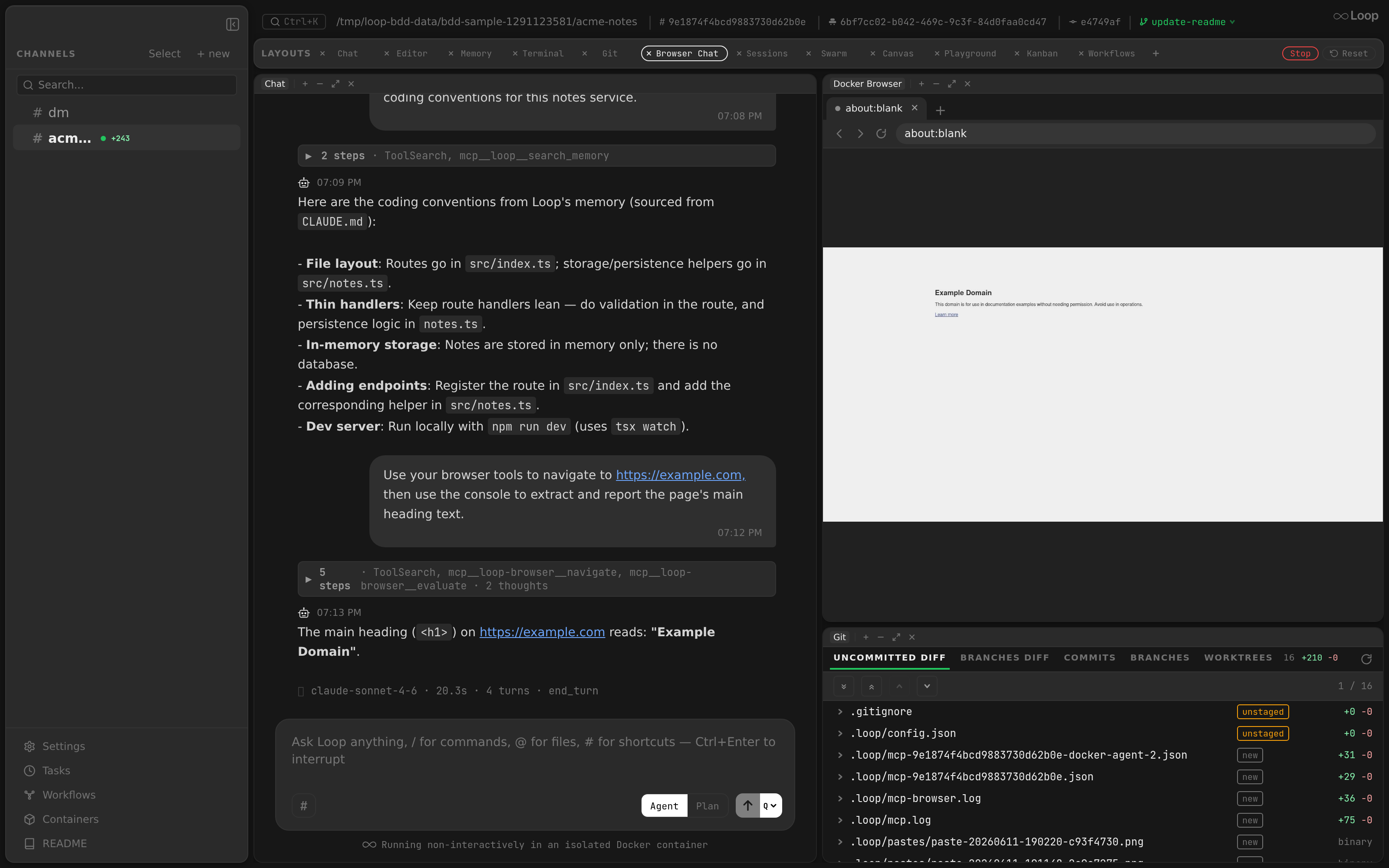
Task: Expand Docker Browser panel to fullscreen
Action: tap(951, 84)
